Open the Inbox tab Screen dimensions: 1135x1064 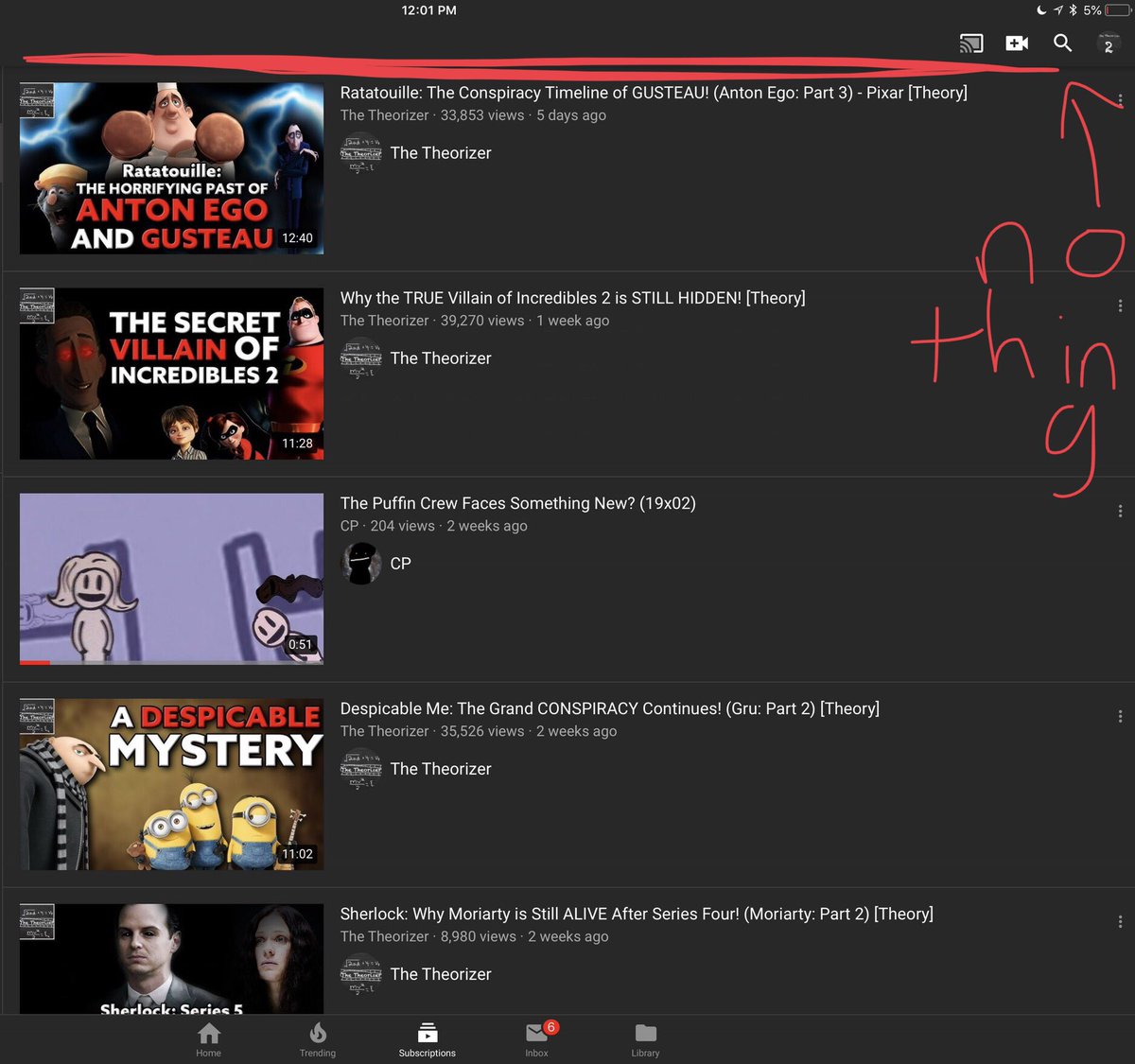tap(536, 1038)
